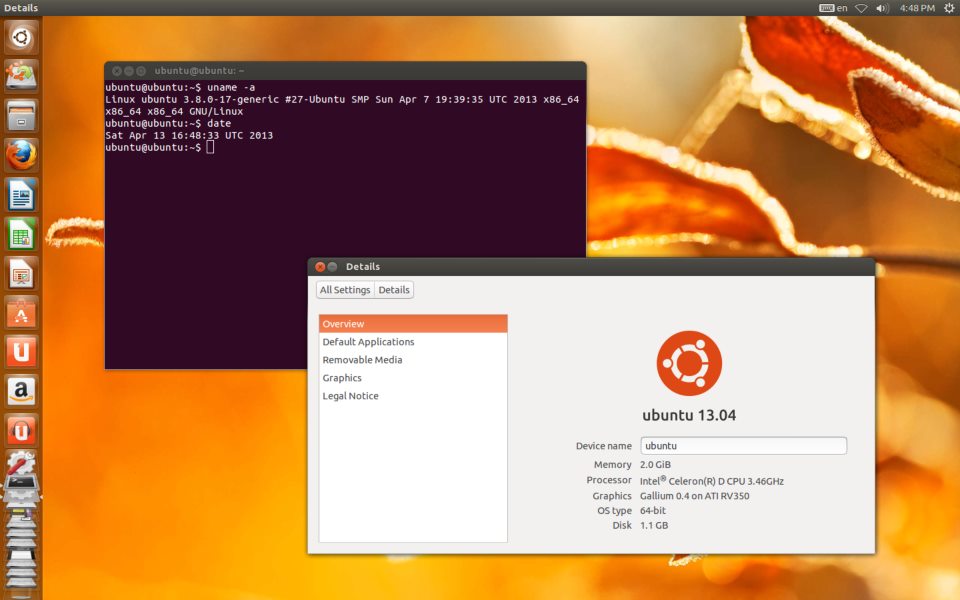
Task: Open keyboard layout 'en' indicator in top panel
Action: pyautogui.click(x=833, y=8)
